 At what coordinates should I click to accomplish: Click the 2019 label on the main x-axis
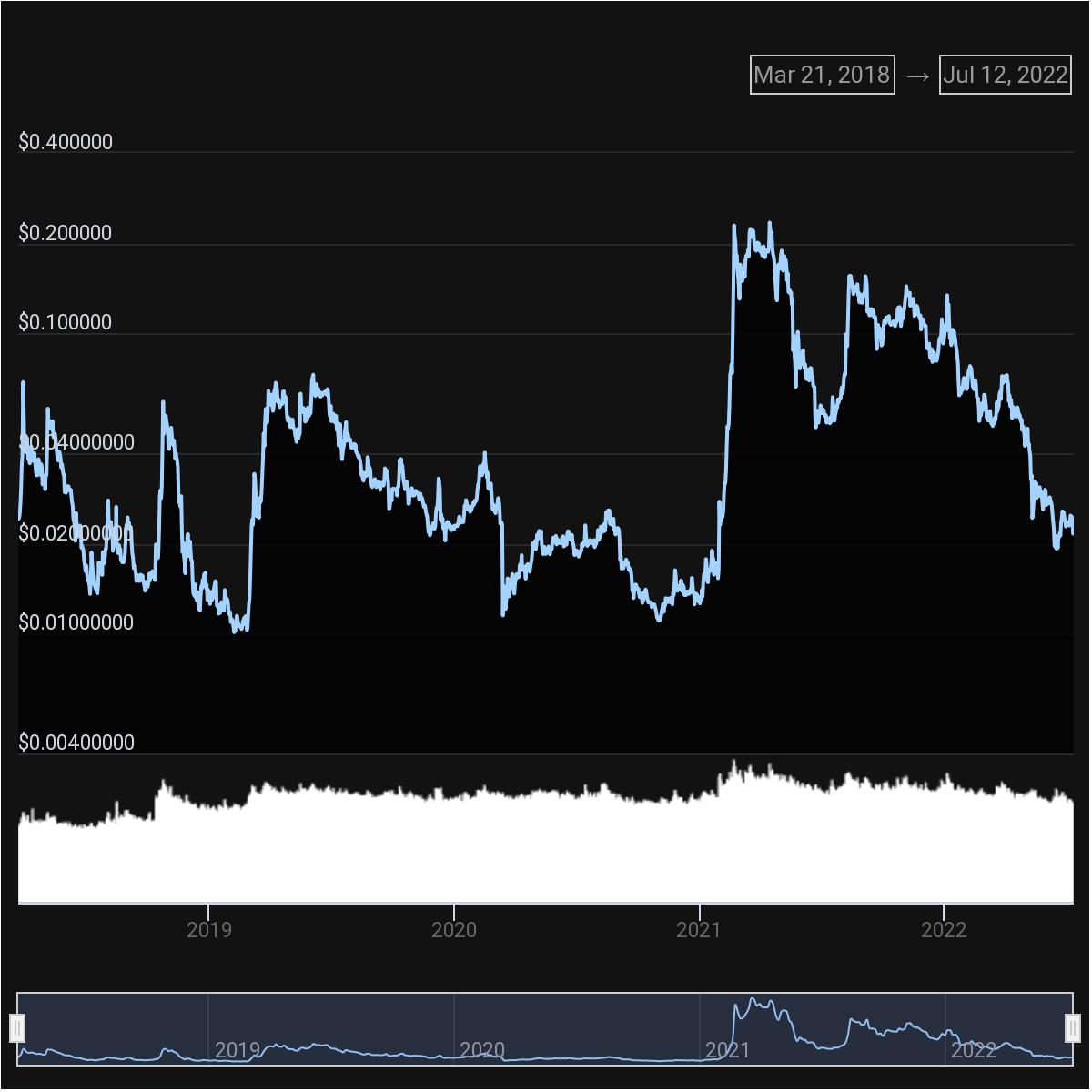[x=209, y=930]
